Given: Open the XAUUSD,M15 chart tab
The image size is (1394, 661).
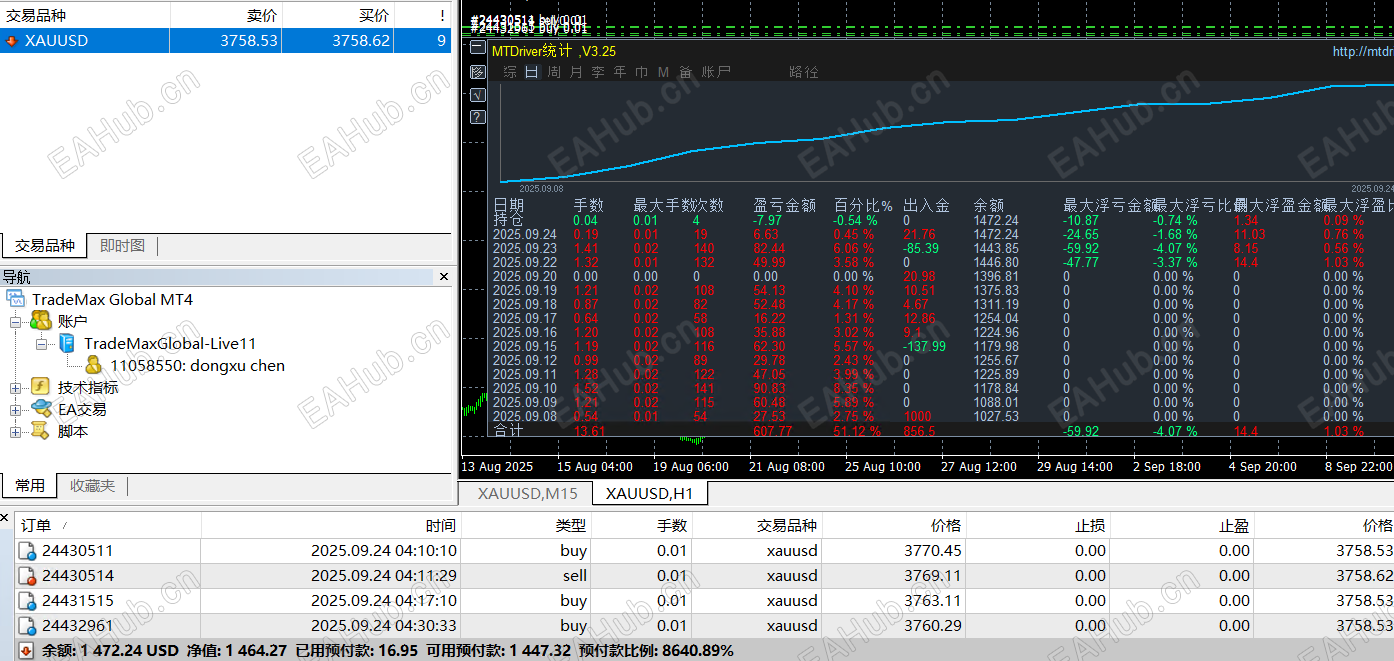Looking at the screenshot, I should [x=527, y=493].
